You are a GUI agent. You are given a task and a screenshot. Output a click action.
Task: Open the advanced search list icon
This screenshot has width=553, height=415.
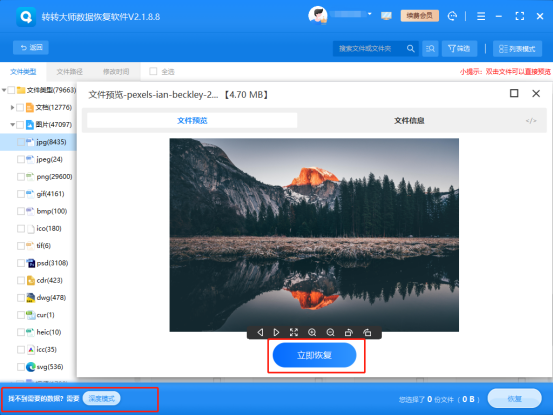pos(430,49)
